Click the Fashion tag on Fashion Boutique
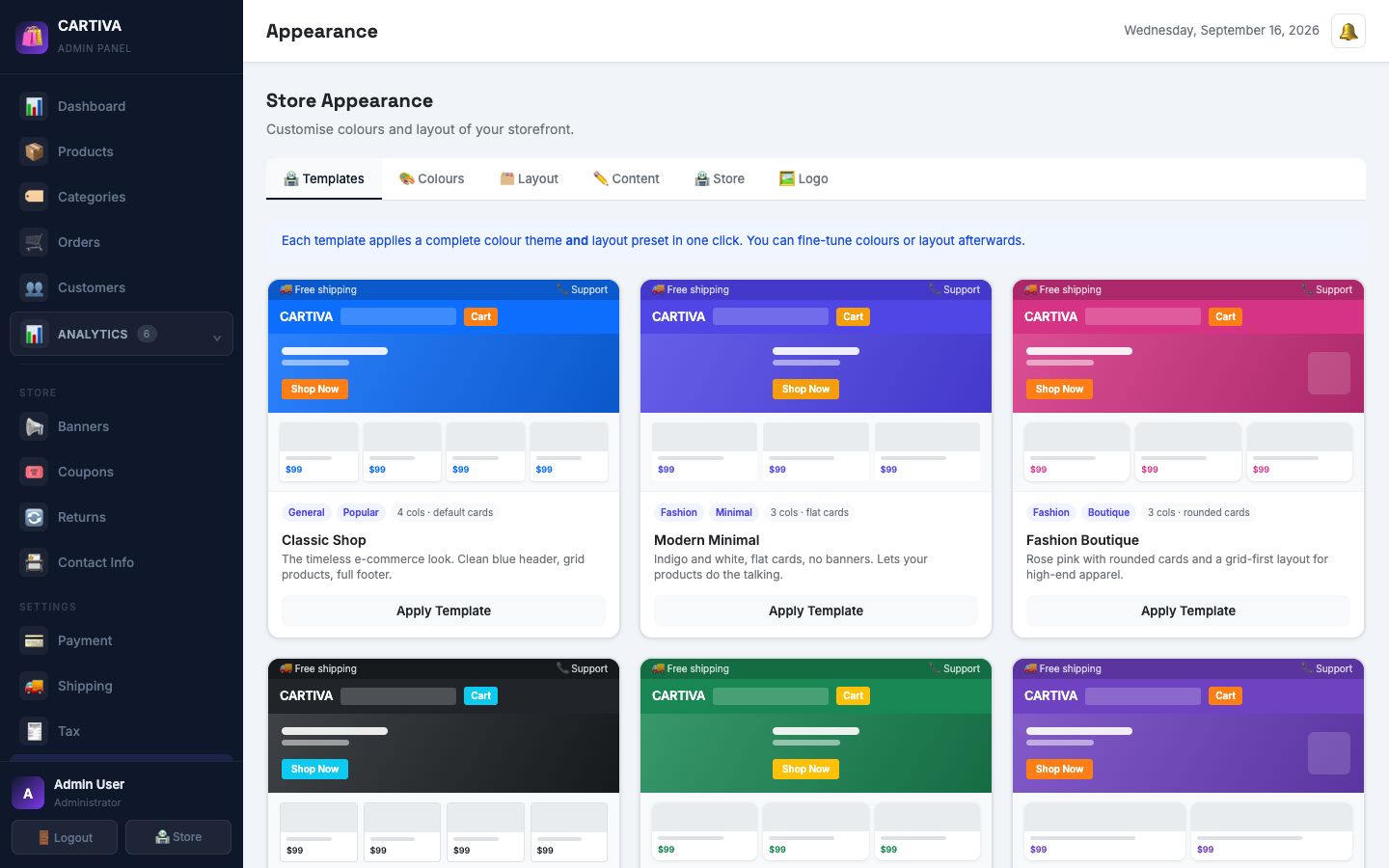1389x868 pixels. click(1051, 513)
